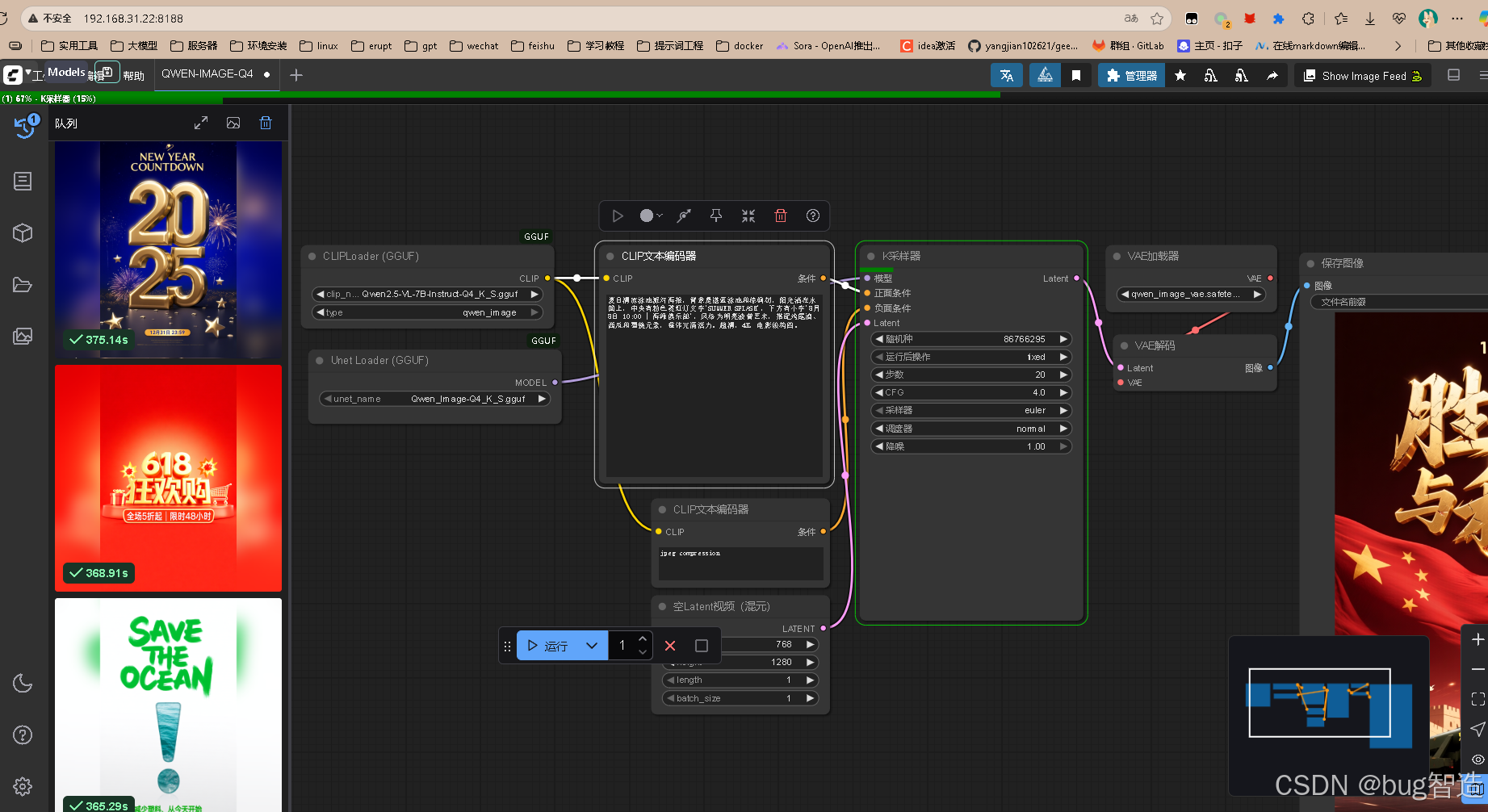Viewport: 1488px width, 812px height.
Task: Cancel current run with red X
Action: (x=670, y=646)
